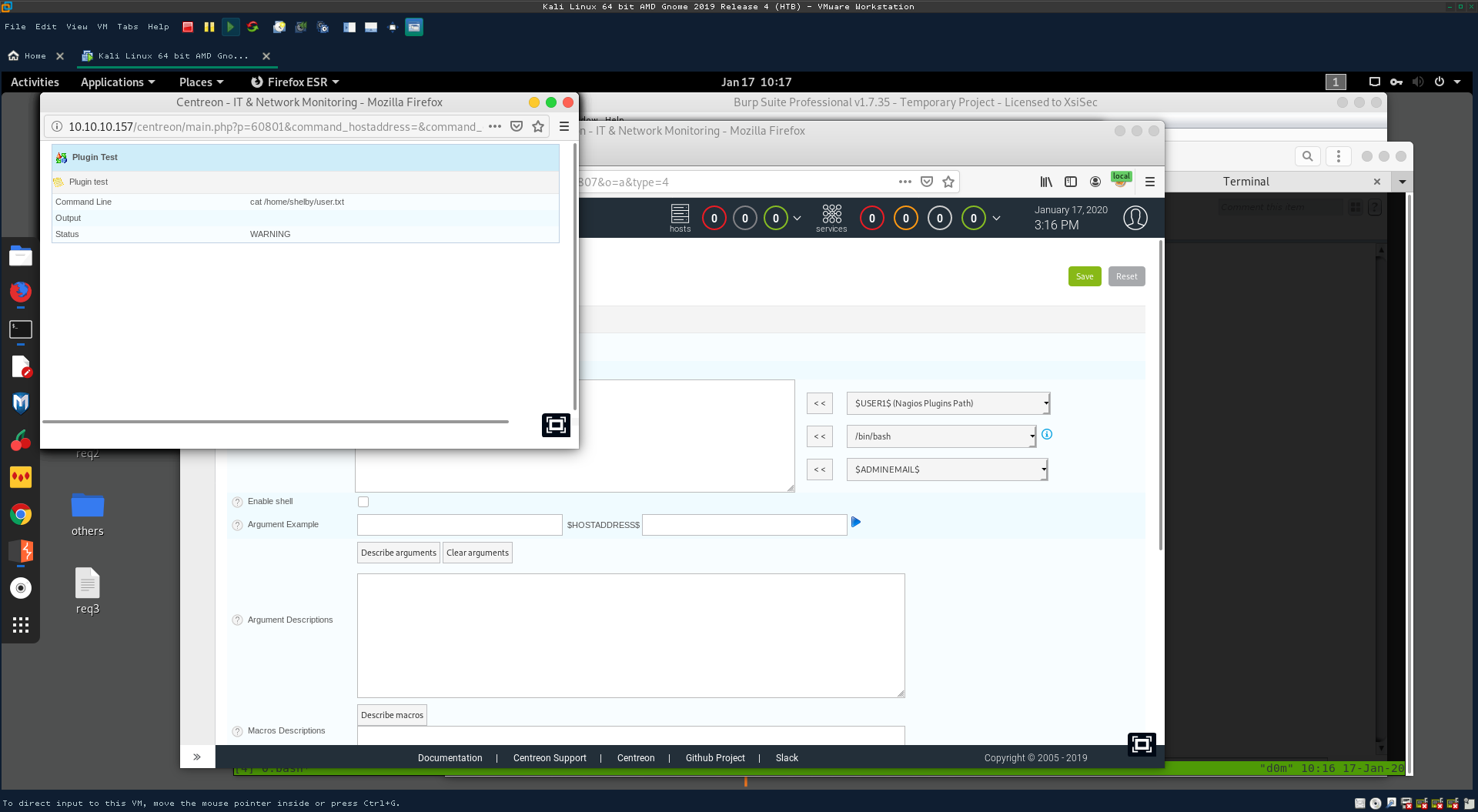1478x812 pixels.
Task: Expand the Centreon sidebar double arrow
Action: (x=197, y=757)
